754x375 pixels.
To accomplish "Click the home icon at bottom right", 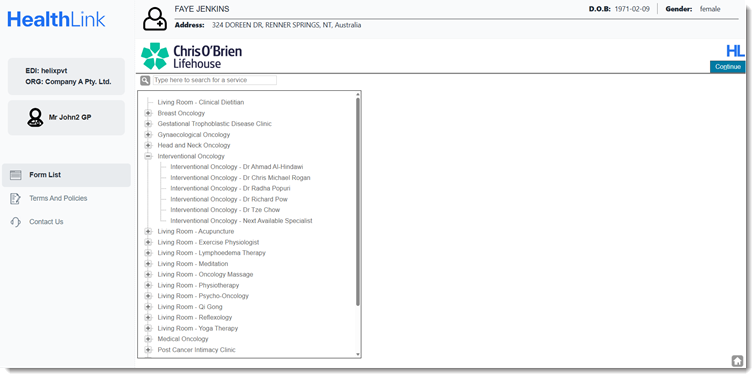I will (x=737, y=361).
